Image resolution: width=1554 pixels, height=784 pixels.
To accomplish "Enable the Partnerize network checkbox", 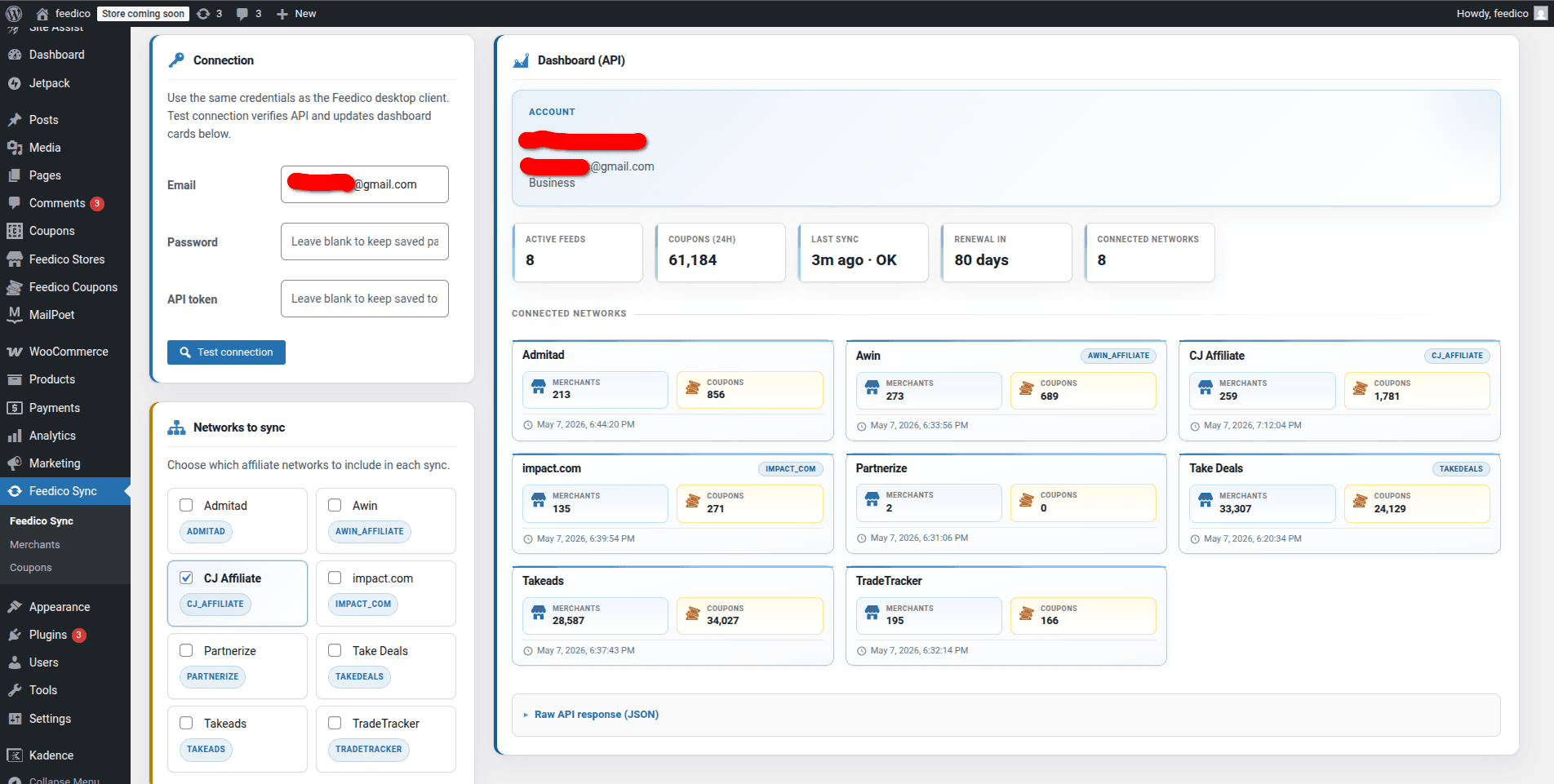I will (x=186, y=650).
